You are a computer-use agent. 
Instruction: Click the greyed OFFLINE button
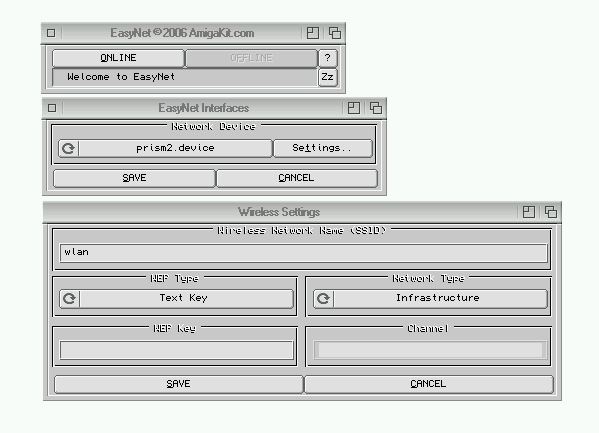(251, 58)
